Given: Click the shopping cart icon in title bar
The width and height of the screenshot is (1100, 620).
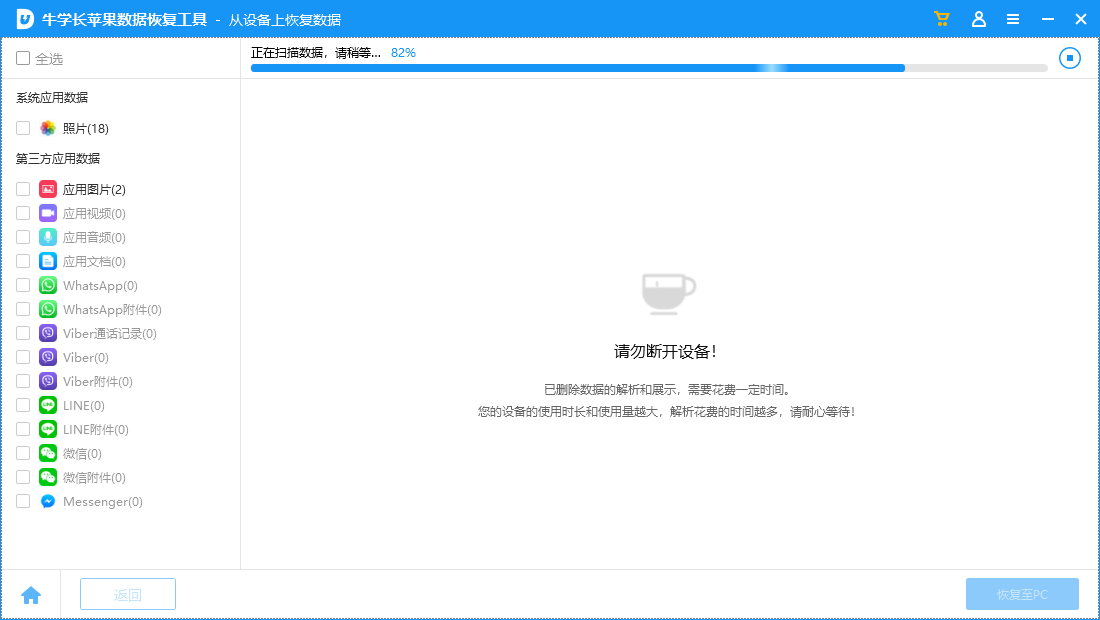Looking at the screenshot, I should 941,18.
